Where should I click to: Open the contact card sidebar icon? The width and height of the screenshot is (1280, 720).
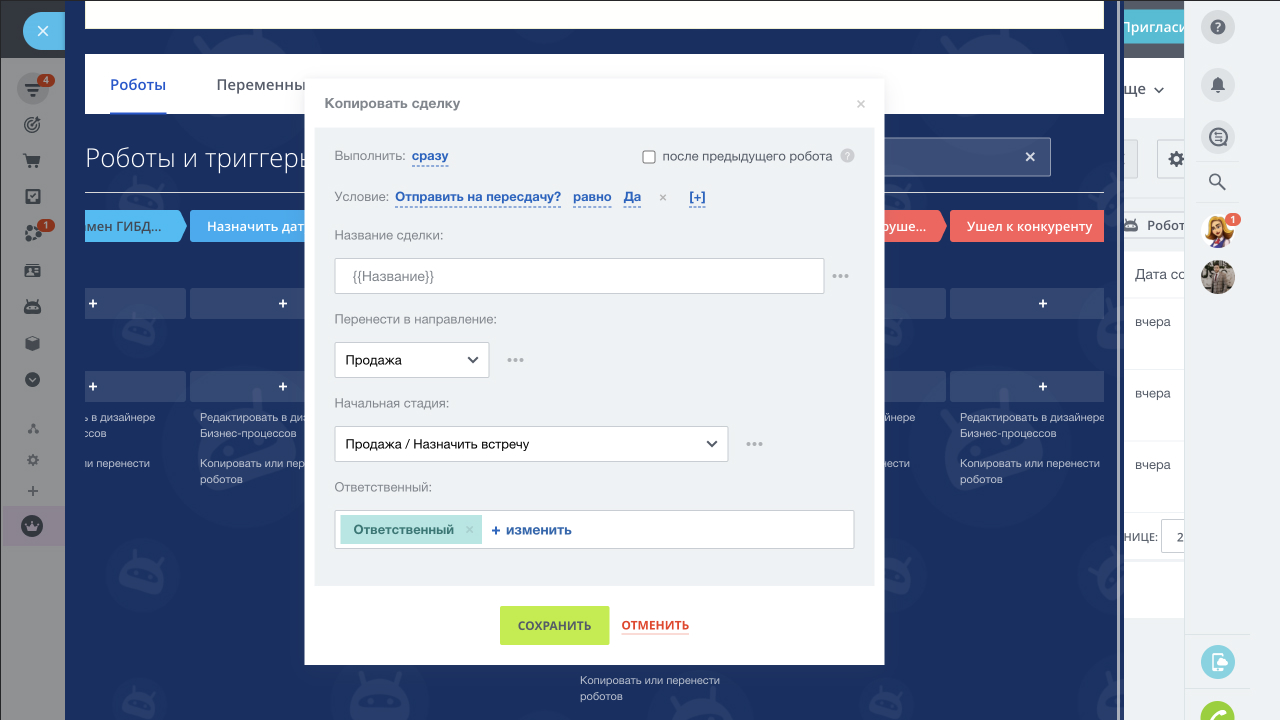coord(32,270)
